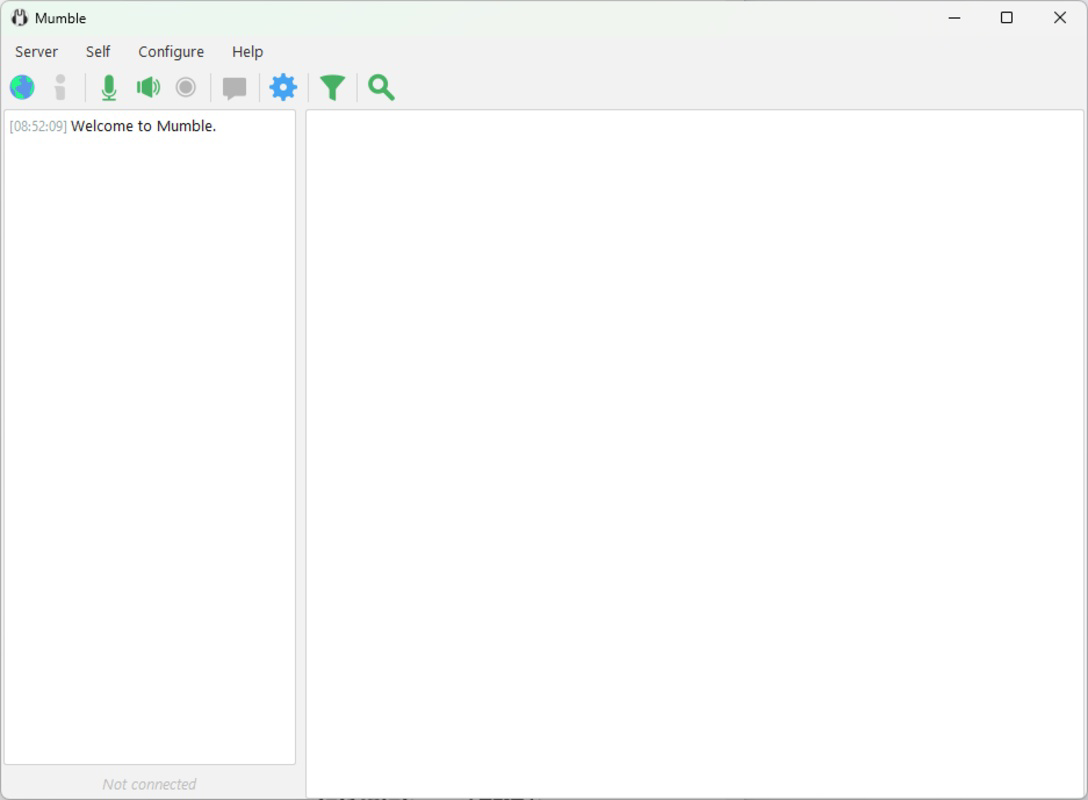Open the Help menu
1088x800 pixels.
[x=247, y=51]
